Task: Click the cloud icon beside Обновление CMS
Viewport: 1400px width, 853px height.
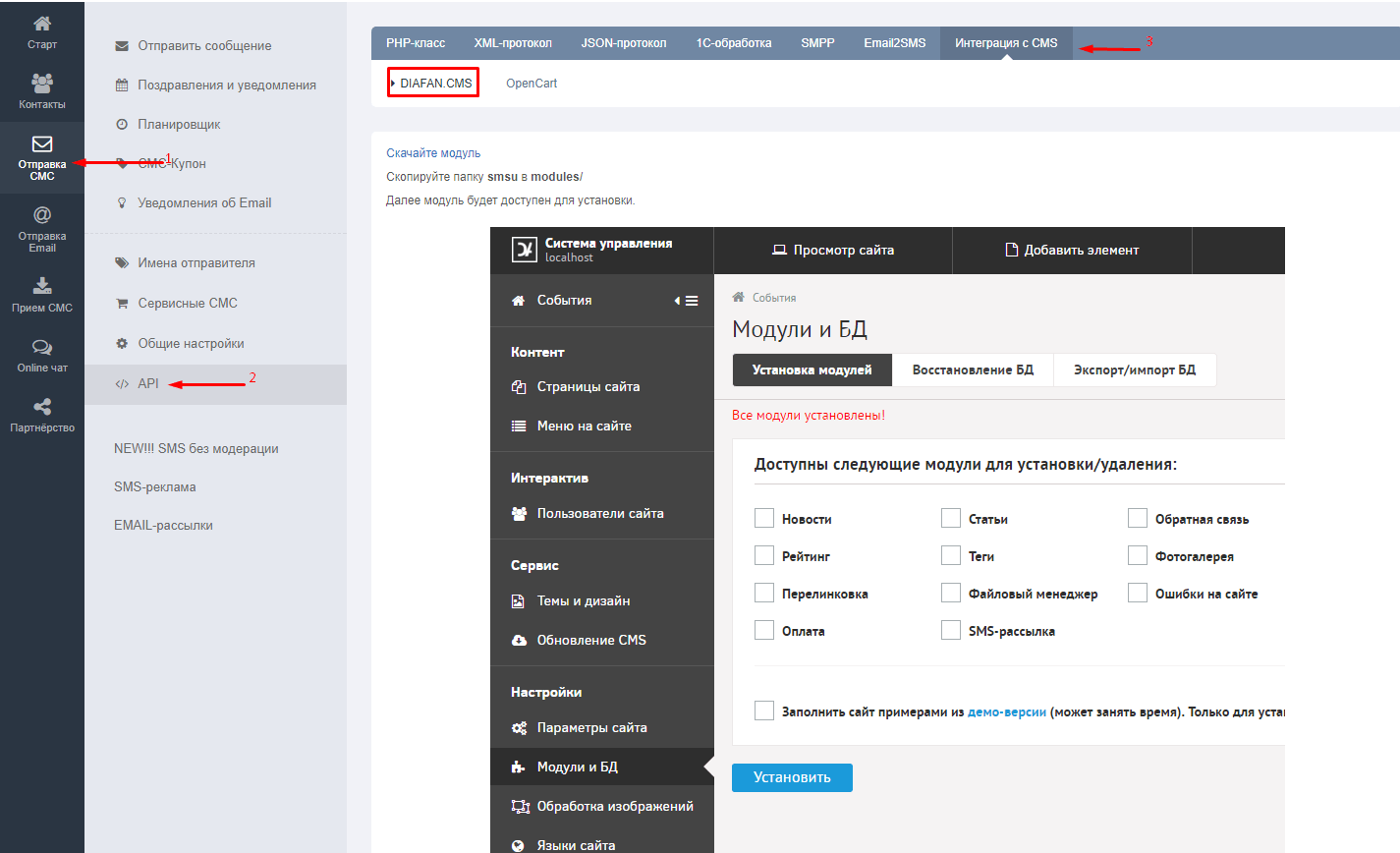Action: coord(519,641)
